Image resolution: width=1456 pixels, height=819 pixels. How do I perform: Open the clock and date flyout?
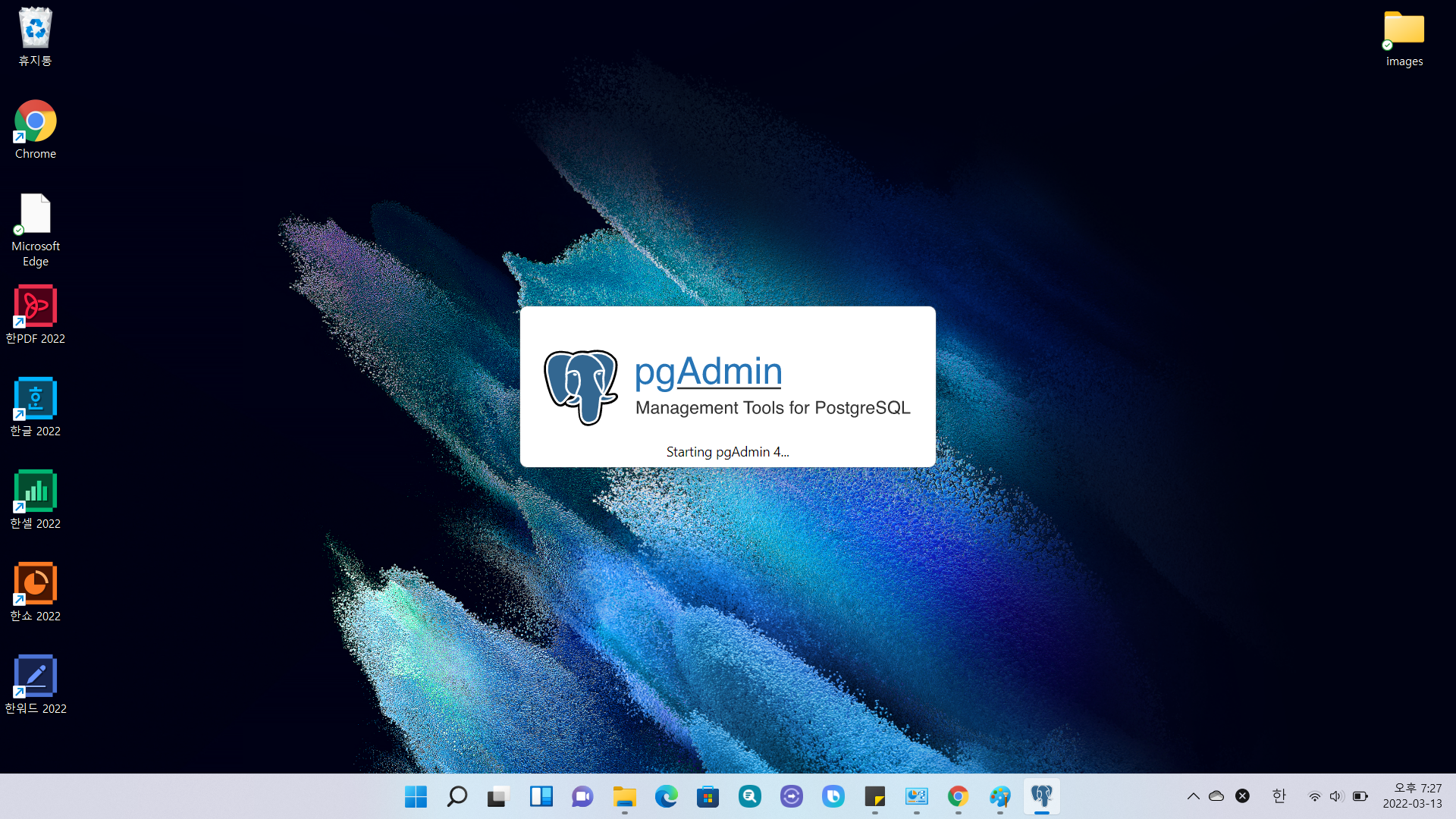coord(1411,795)
